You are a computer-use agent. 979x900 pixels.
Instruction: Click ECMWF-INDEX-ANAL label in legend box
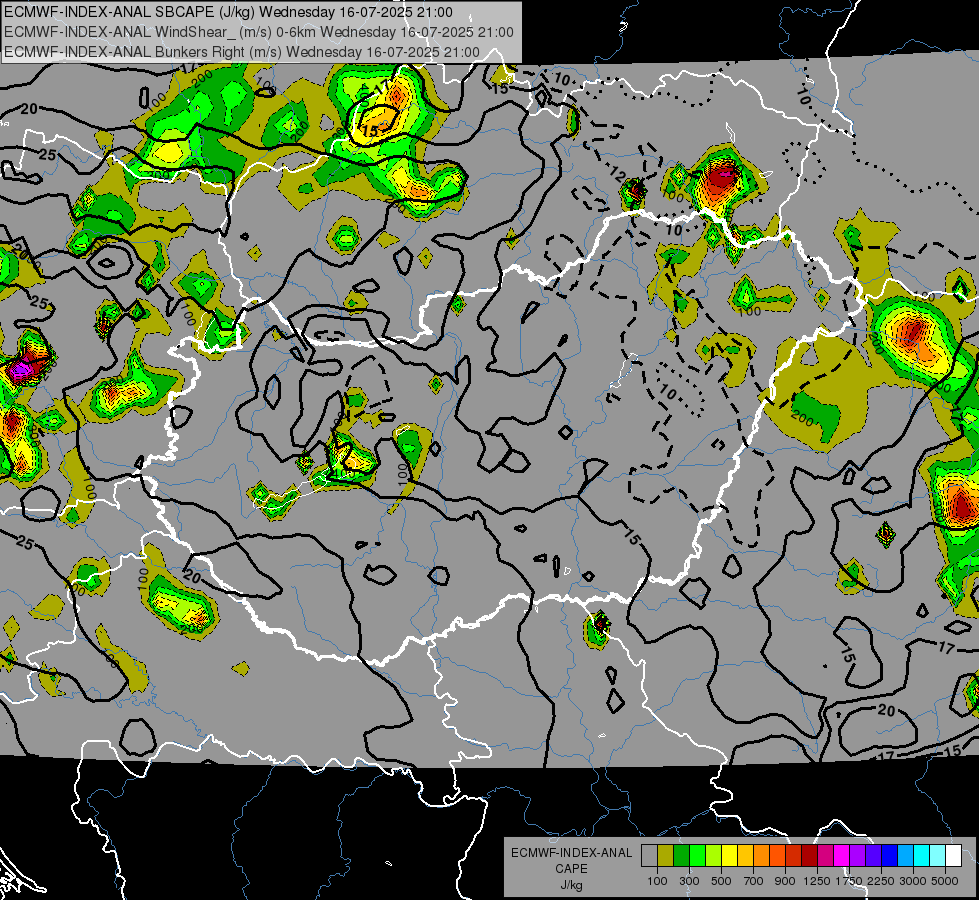click(x=571, y=853)
